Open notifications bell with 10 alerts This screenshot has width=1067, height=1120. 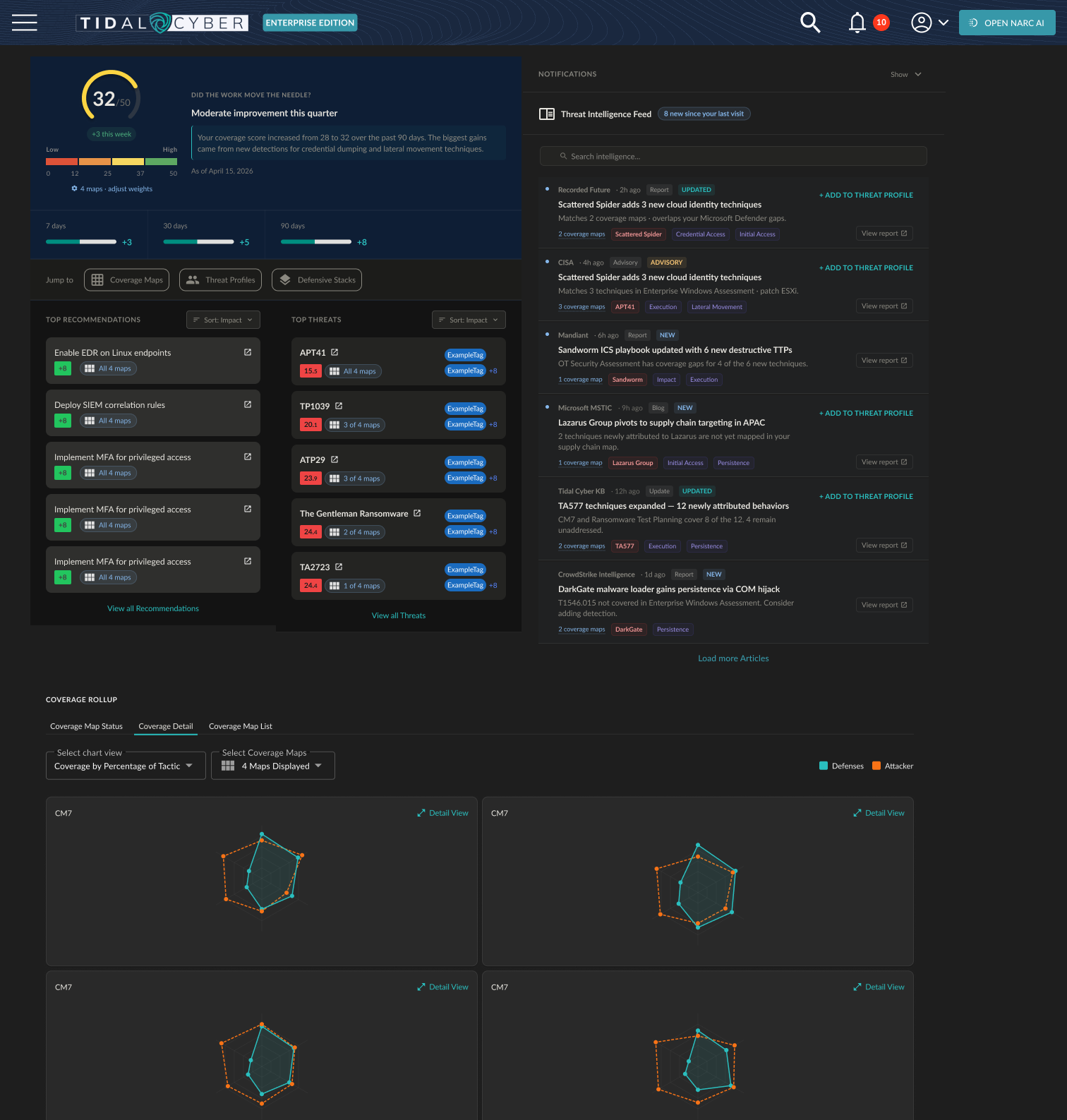[x=857, y=23]
